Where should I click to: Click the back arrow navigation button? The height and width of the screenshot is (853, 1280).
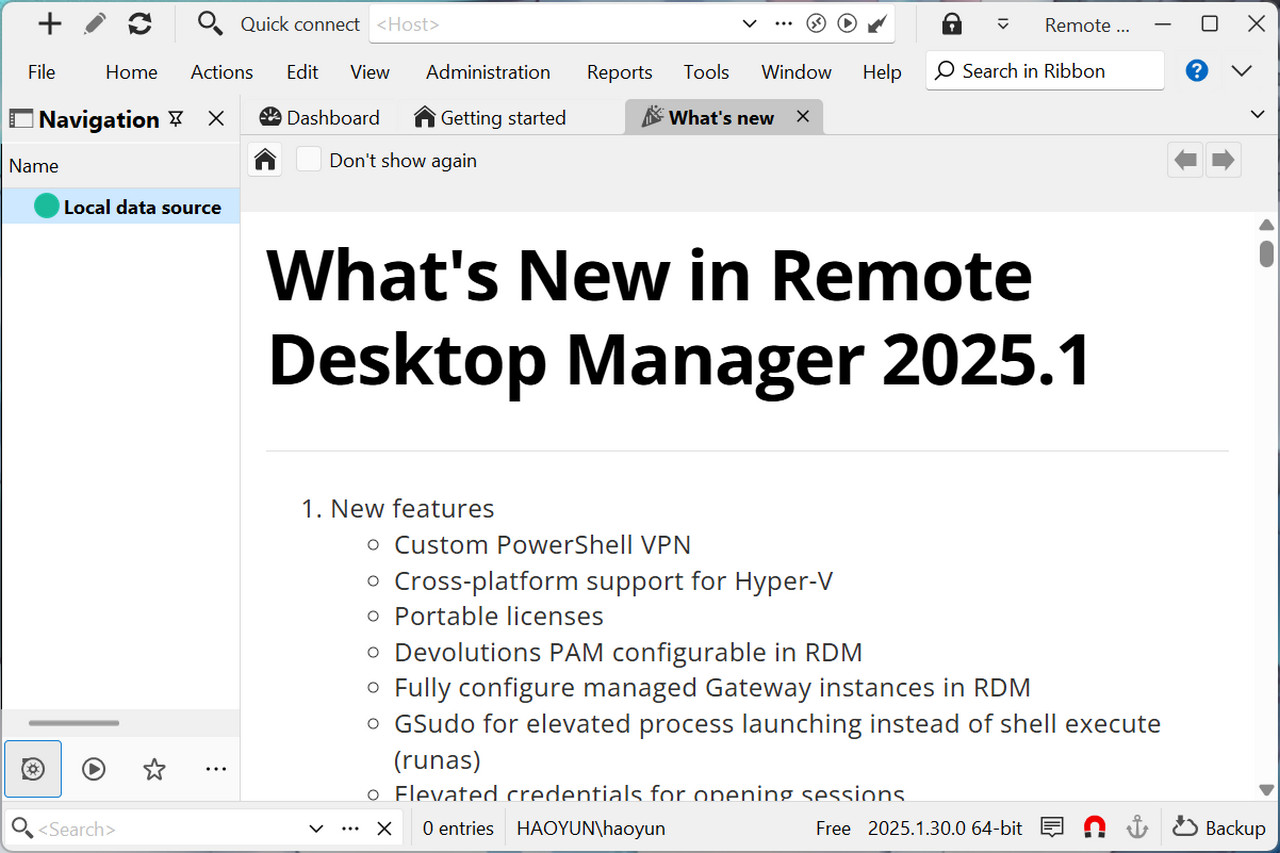pyautogui.click(x=1186, y=160)
